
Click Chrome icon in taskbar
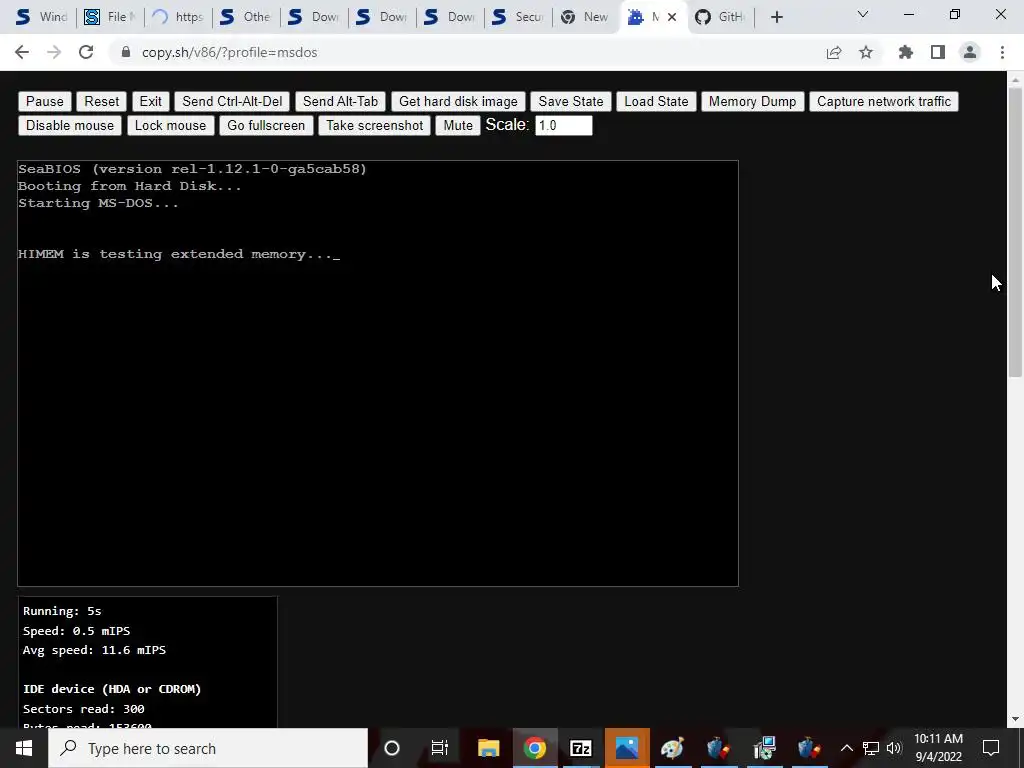[535, 748]
